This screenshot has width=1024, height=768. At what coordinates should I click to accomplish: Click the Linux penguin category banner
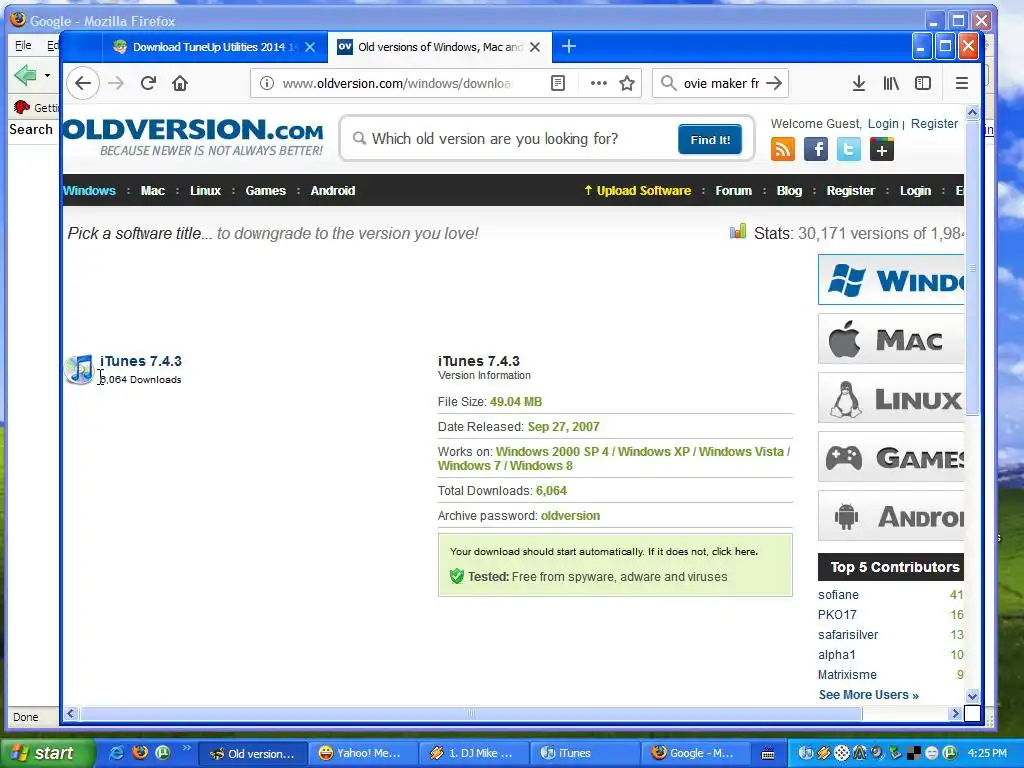coord(891,398)
